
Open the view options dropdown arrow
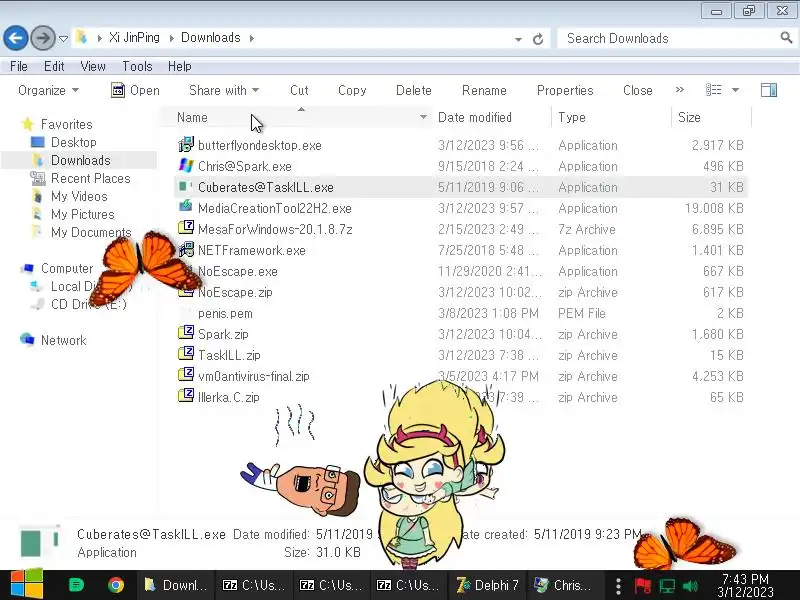[x=735, y=90]
